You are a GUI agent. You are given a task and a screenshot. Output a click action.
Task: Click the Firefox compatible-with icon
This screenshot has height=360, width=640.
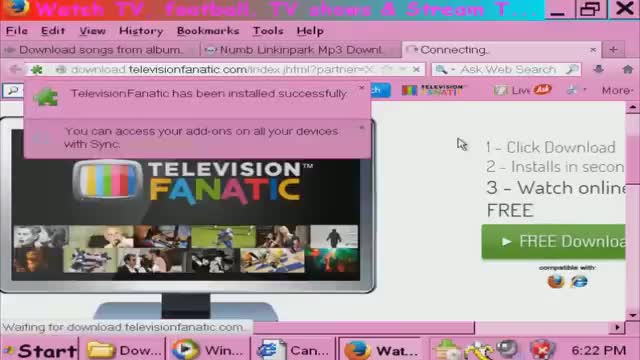tap(556, 281)
